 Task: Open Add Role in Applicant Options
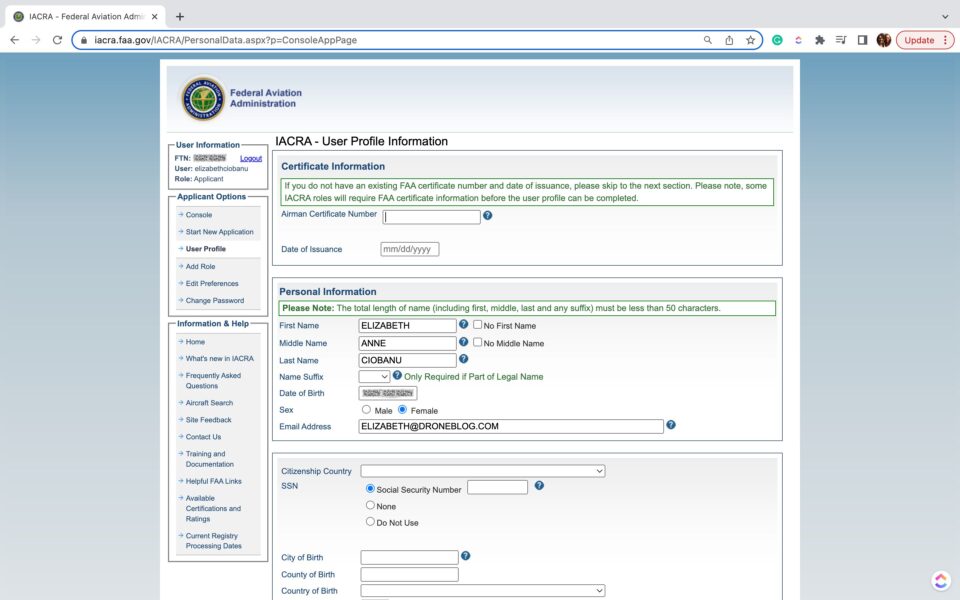click(200, 266)
